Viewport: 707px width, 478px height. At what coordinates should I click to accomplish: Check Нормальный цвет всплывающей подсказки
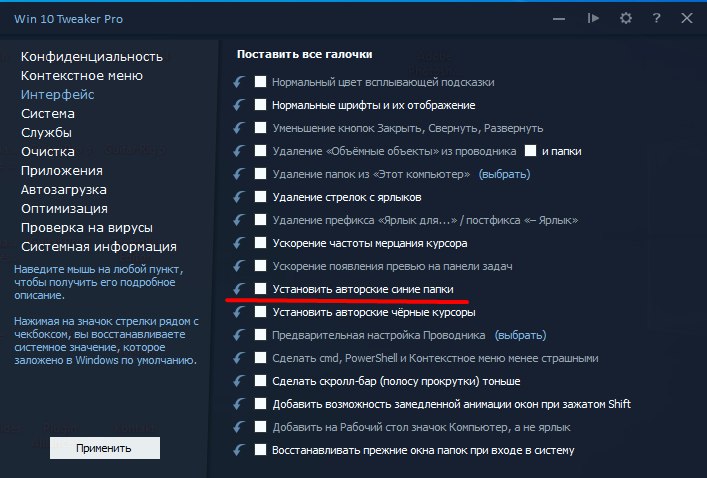click(x=260, y=81)
